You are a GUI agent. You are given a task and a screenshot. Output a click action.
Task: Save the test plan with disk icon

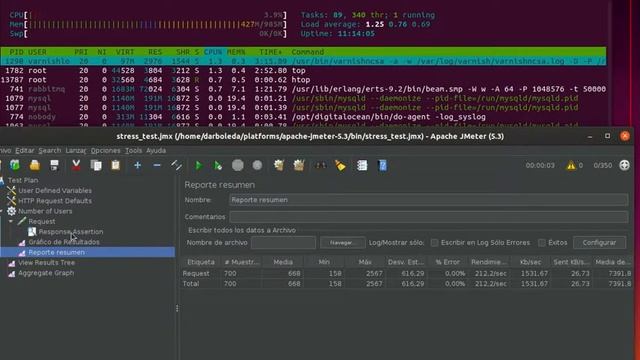(x=54, y=165)
